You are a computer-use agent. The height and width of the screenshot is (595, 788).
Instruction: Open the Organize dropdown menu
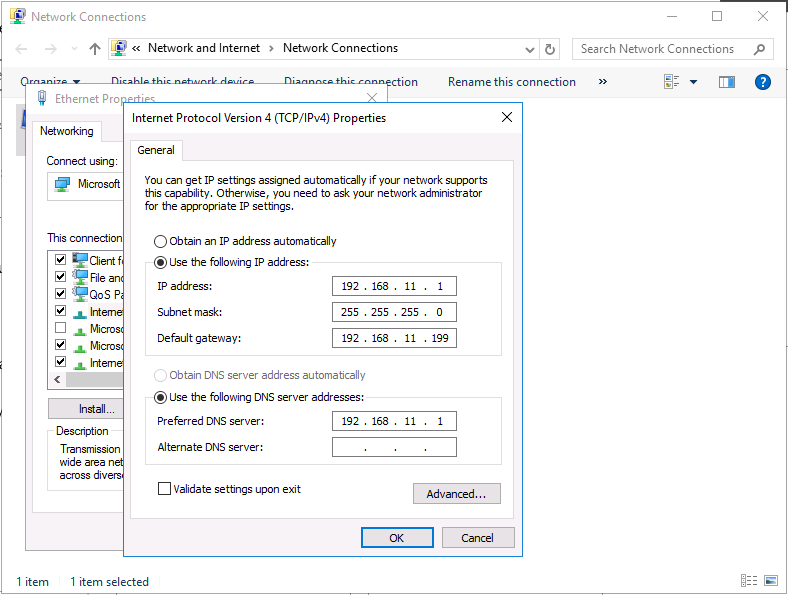tap(50, 81)
